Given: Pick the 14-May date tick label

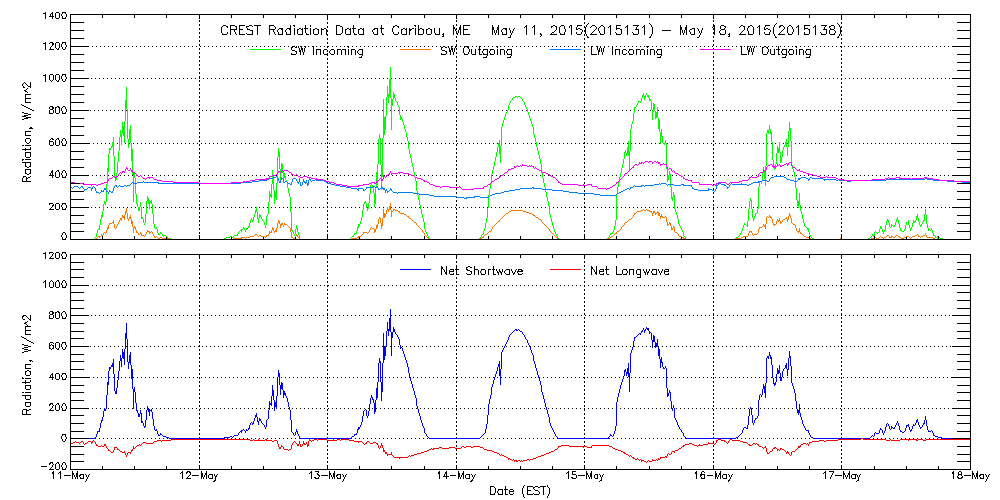Looking at the screenshot, I should 457,476.
